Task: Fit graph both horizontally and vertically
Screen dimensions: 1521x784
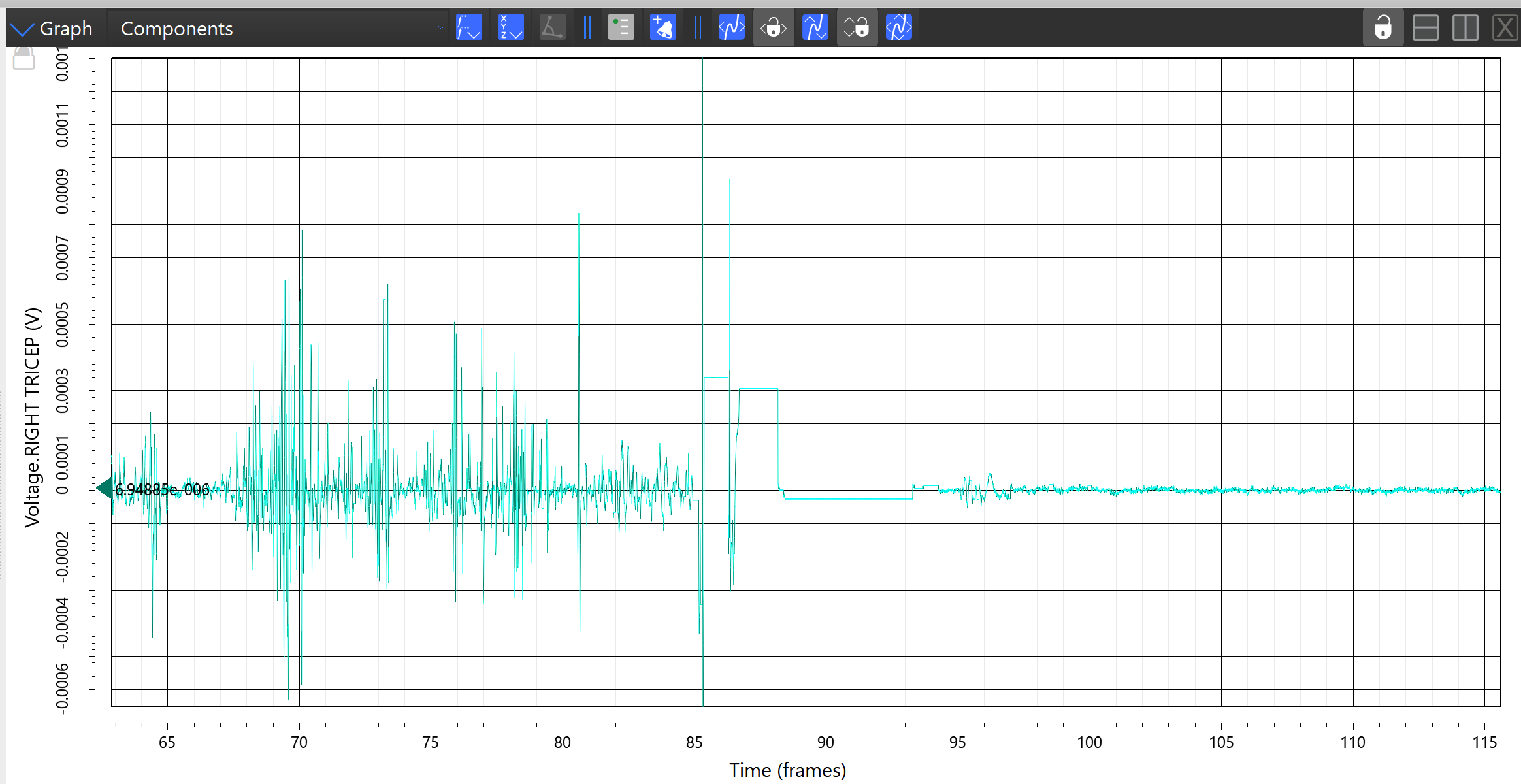Action: tap(898, 27)
